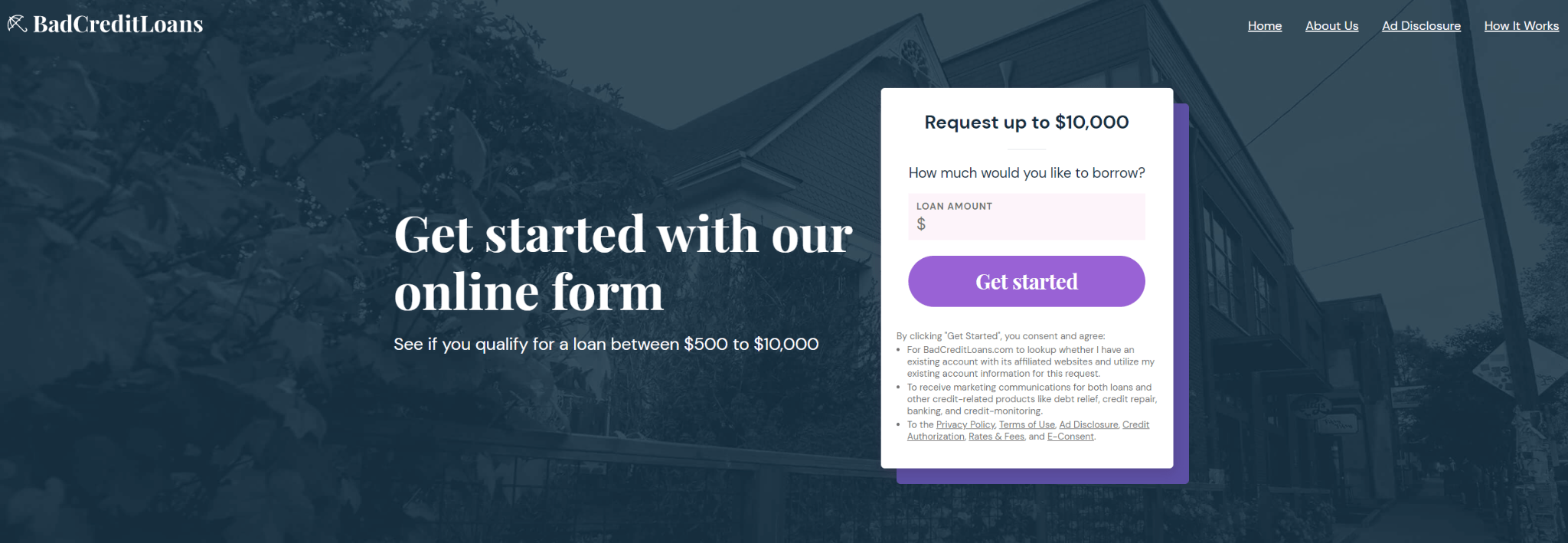The height and width of the screenshot is (543, 1568).
Task: Open Ad Disclosure in top navigation
Action: [1421, 26]
